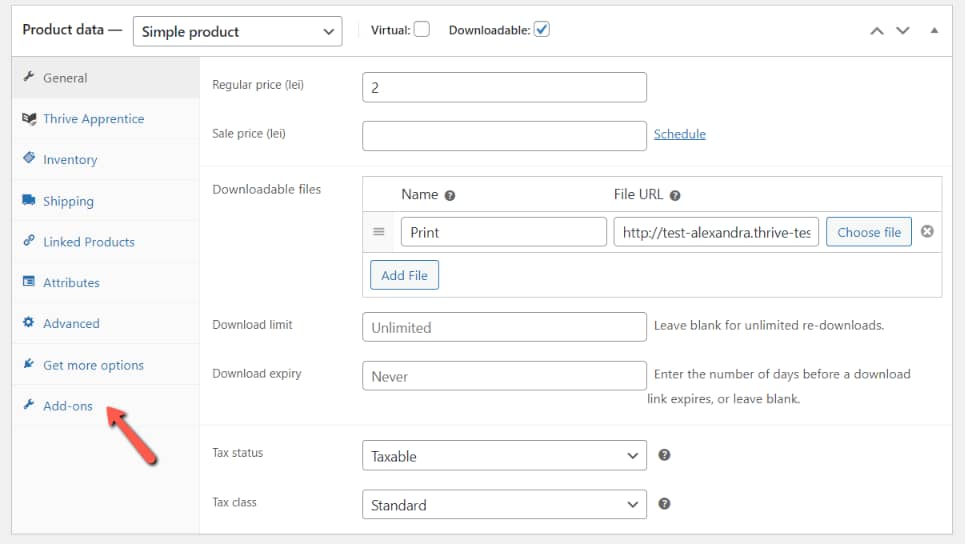Collapse the Product data panel triangle
Viewport: 965px width, 544px height.
[x=934, y=30]
